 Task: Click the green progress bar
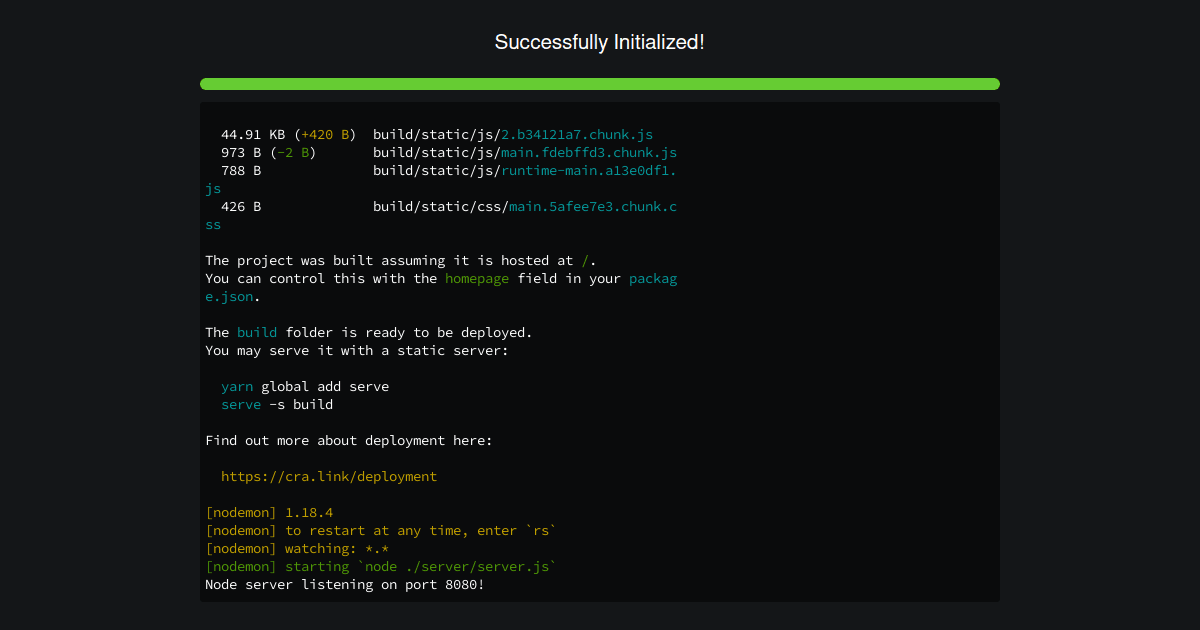tap(600, 84)
